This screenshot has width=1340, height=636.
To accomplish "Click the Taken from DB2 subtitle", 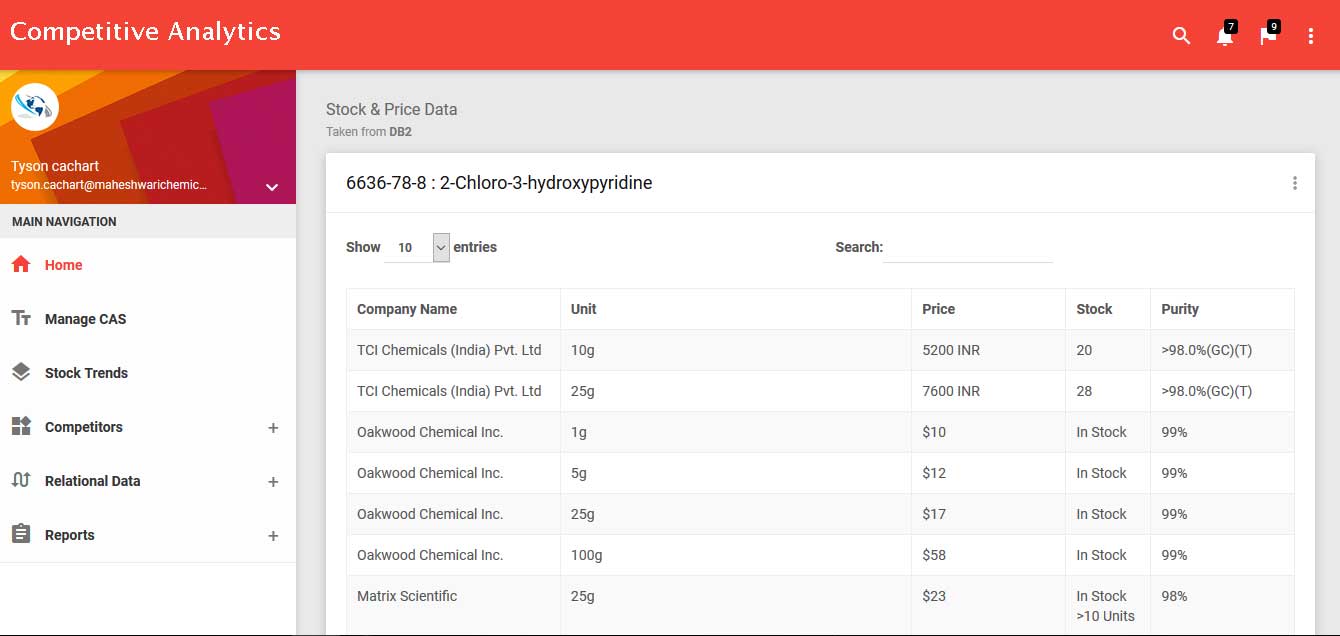I will point(369,132).
